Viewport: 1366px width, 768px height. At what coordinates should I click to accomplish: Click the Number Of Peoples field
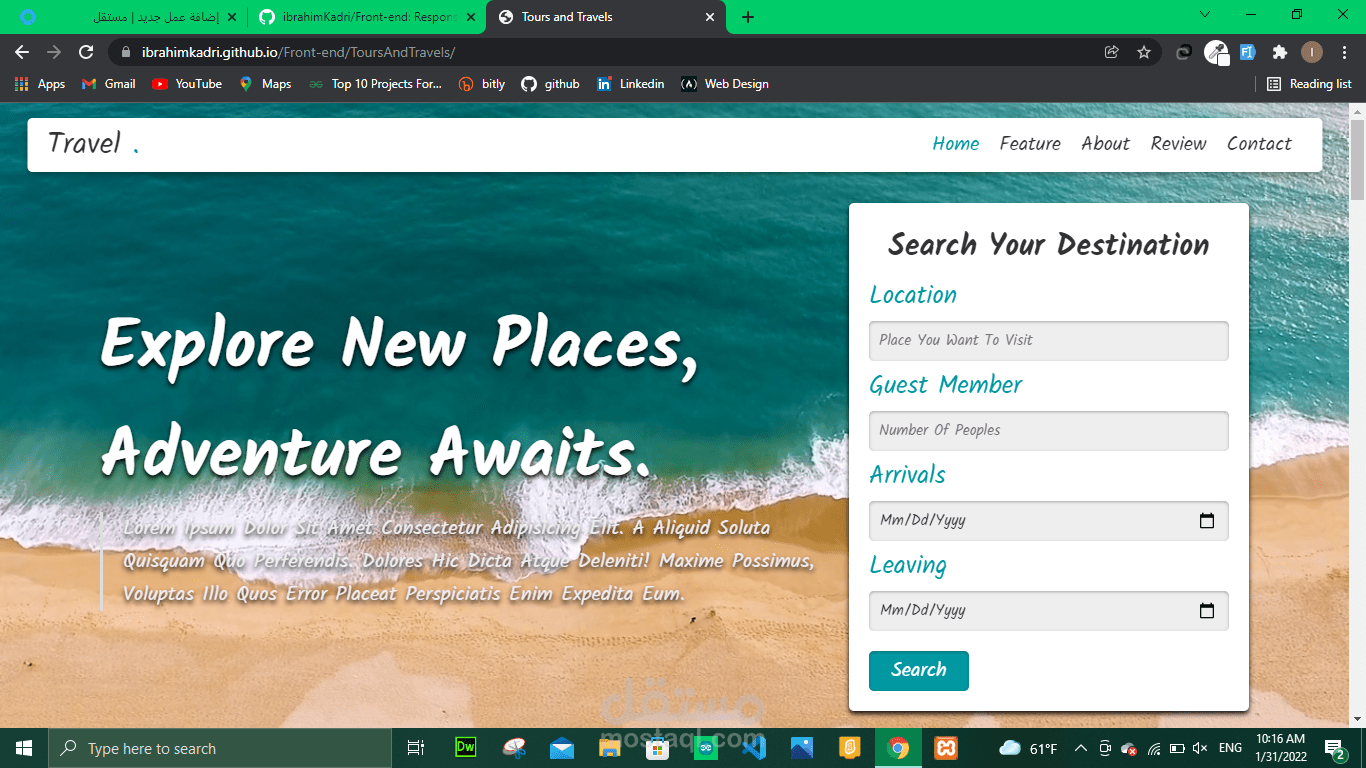click(x=1048, y=430)
